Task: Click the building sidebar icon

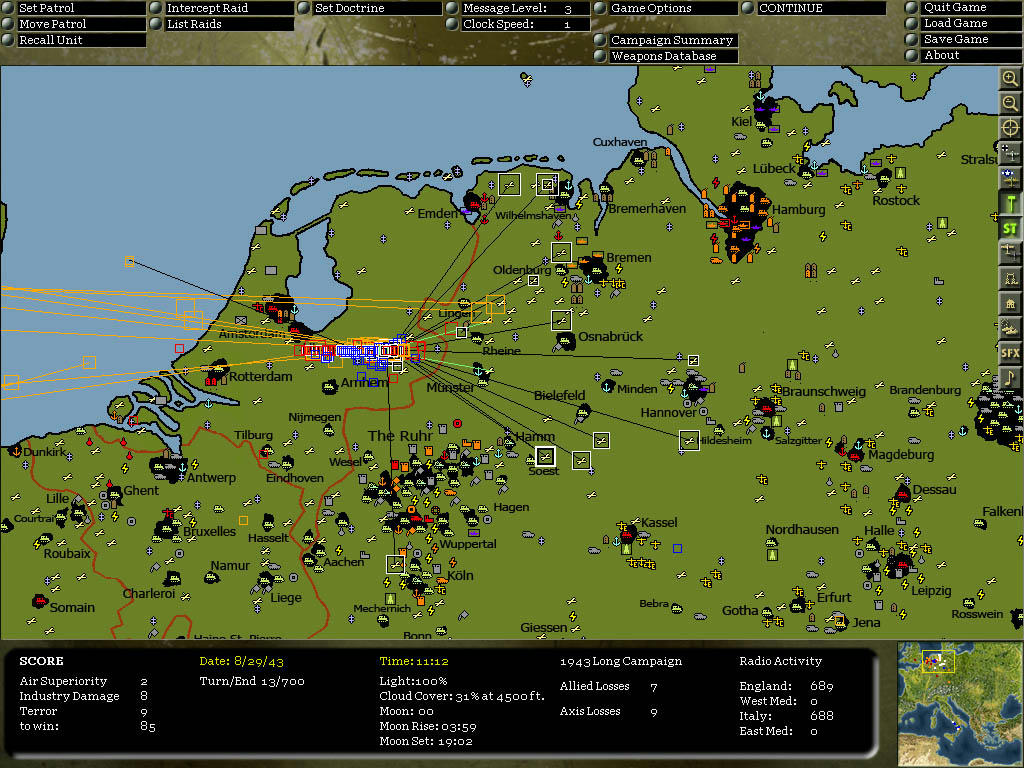Action: point(1010,303)
